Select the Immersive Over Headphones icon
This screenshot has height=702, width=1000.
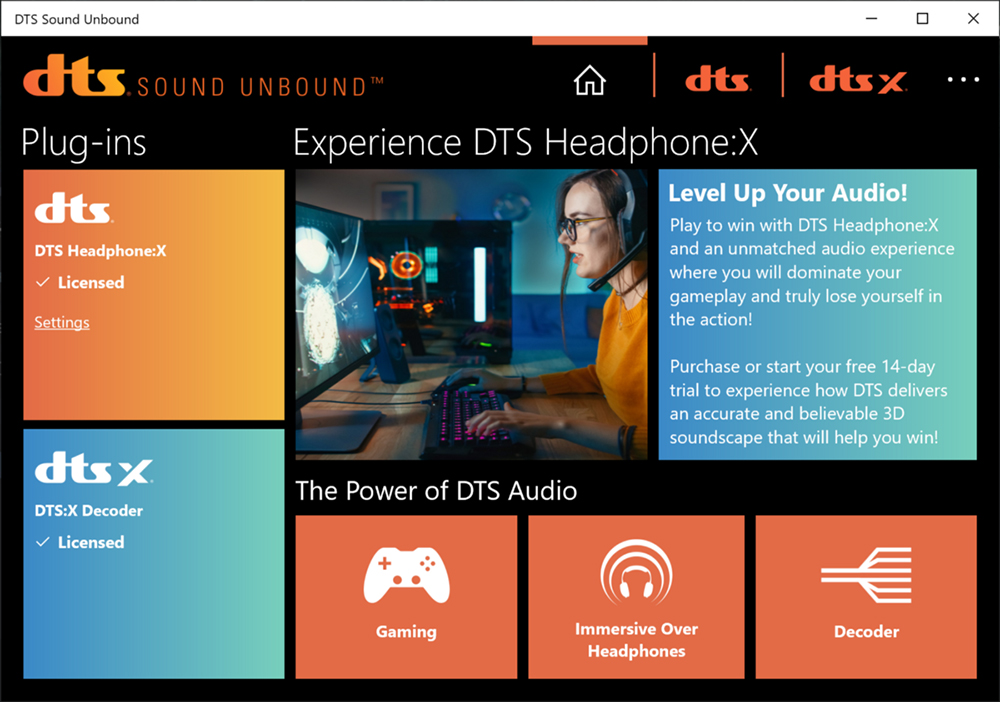coord(636,573)
